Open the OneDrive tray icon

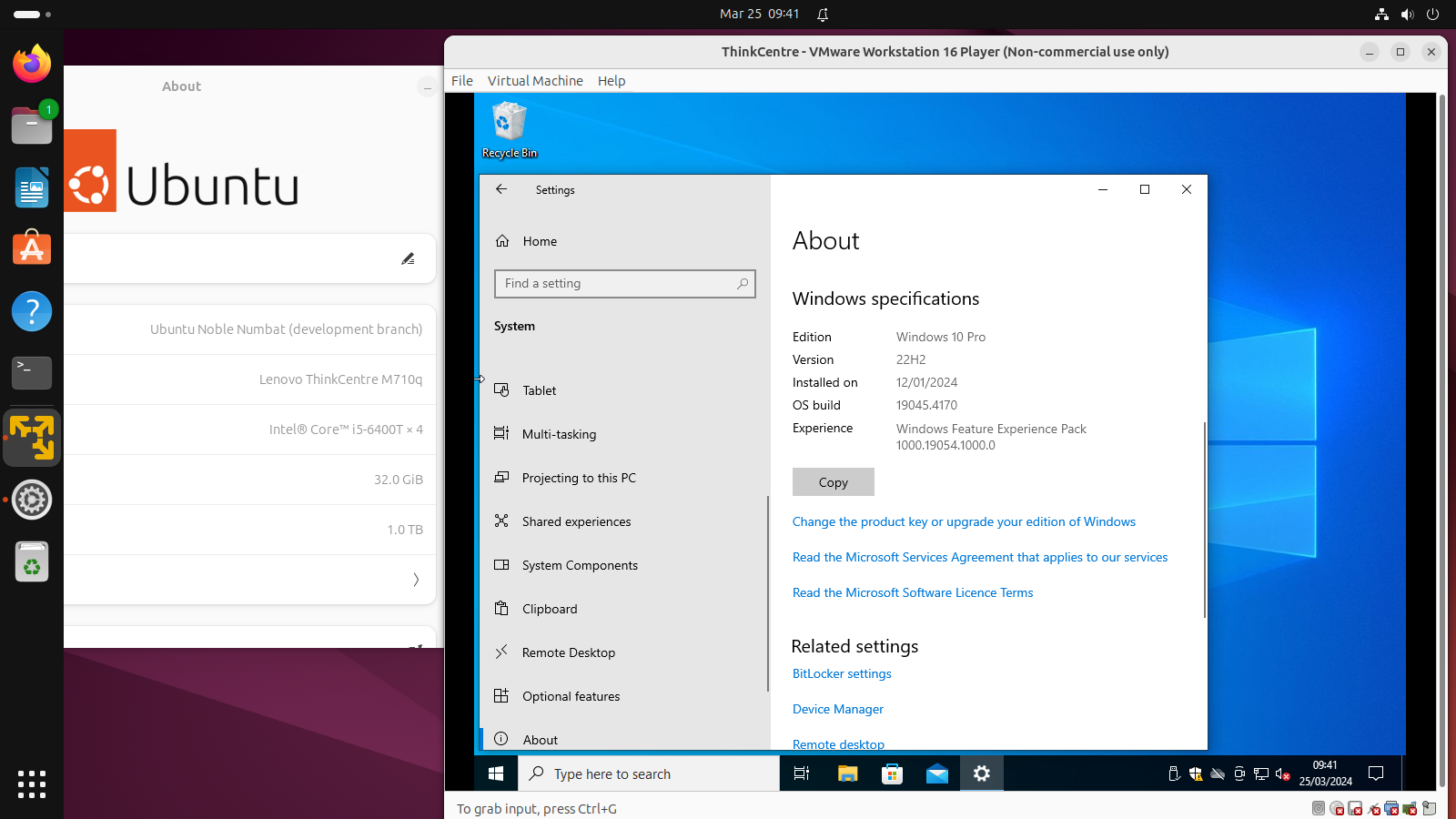pyautogui.click(x=1218, y=773)
